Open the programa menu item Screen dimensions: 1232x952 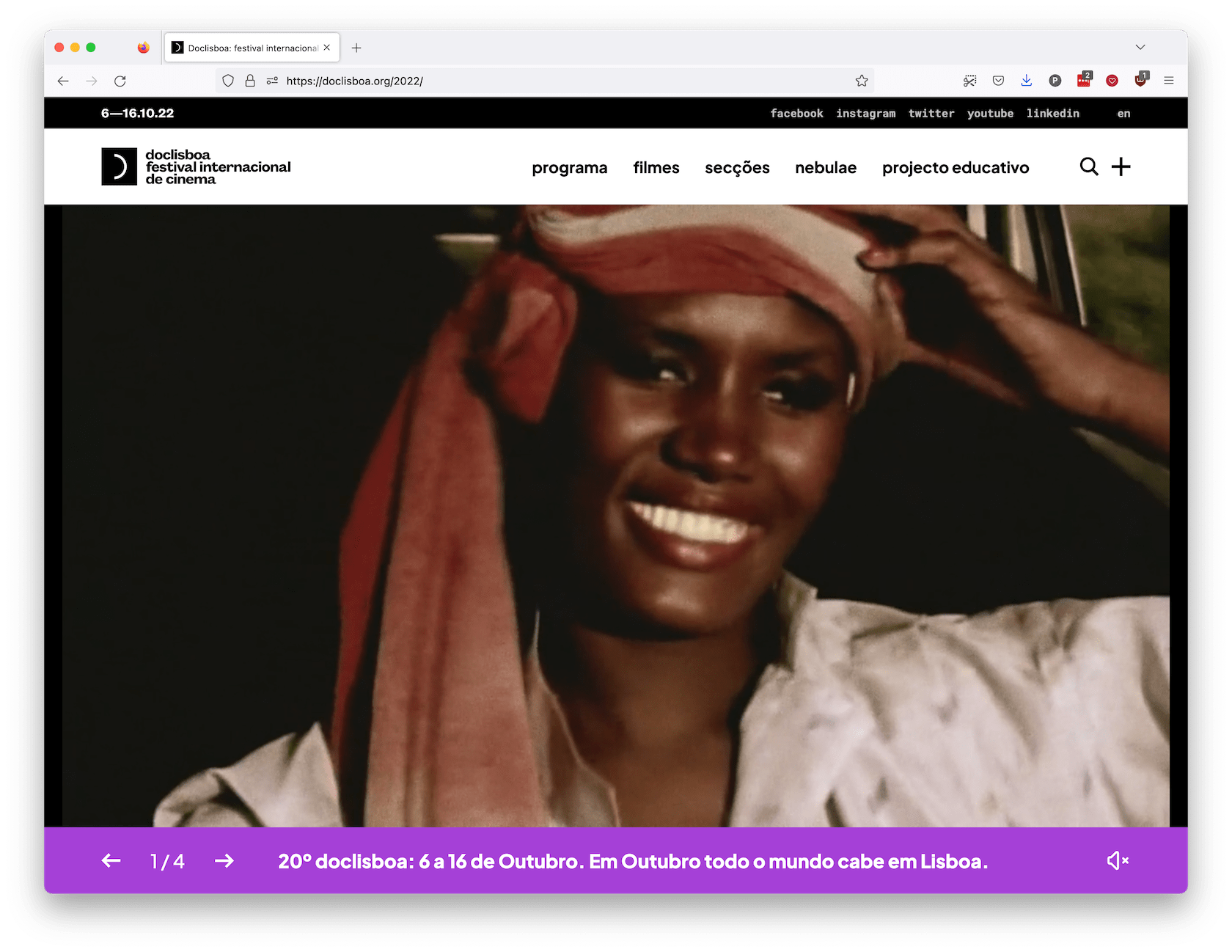tap(569, 168)
